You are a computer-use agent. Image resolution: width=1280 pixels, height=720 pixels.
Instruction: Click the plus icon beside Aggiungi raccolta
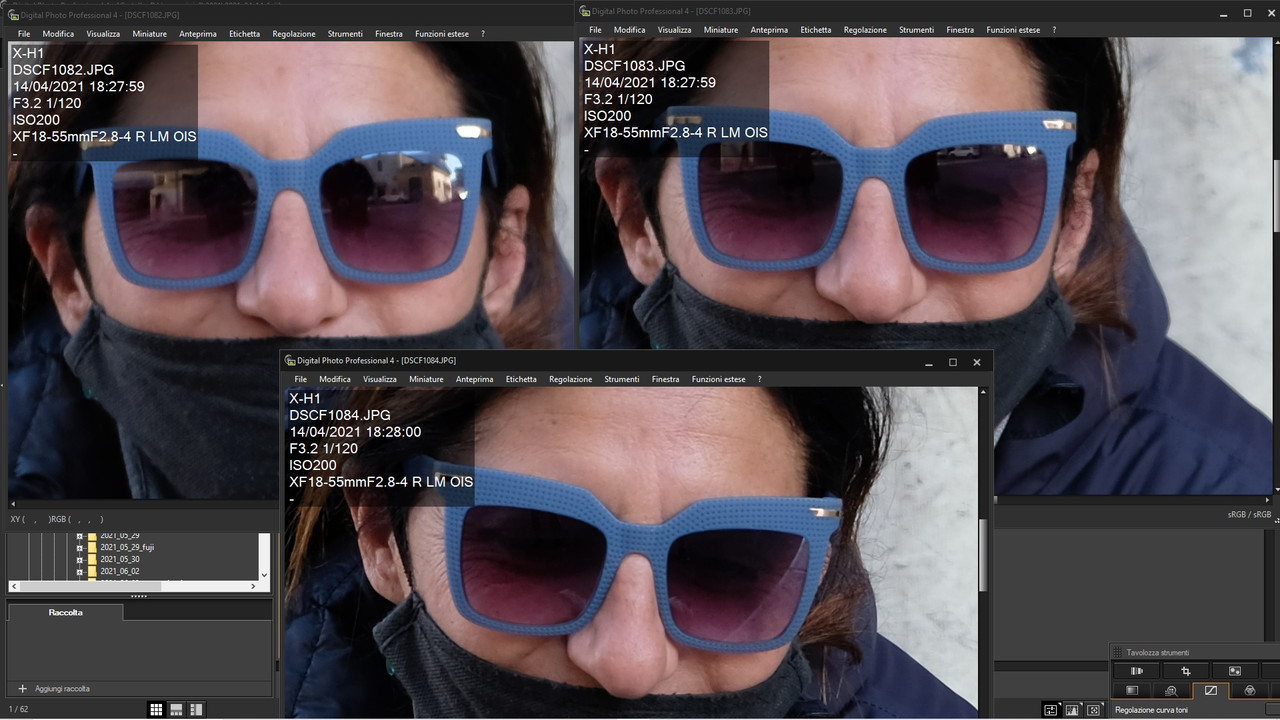[22, 689]
